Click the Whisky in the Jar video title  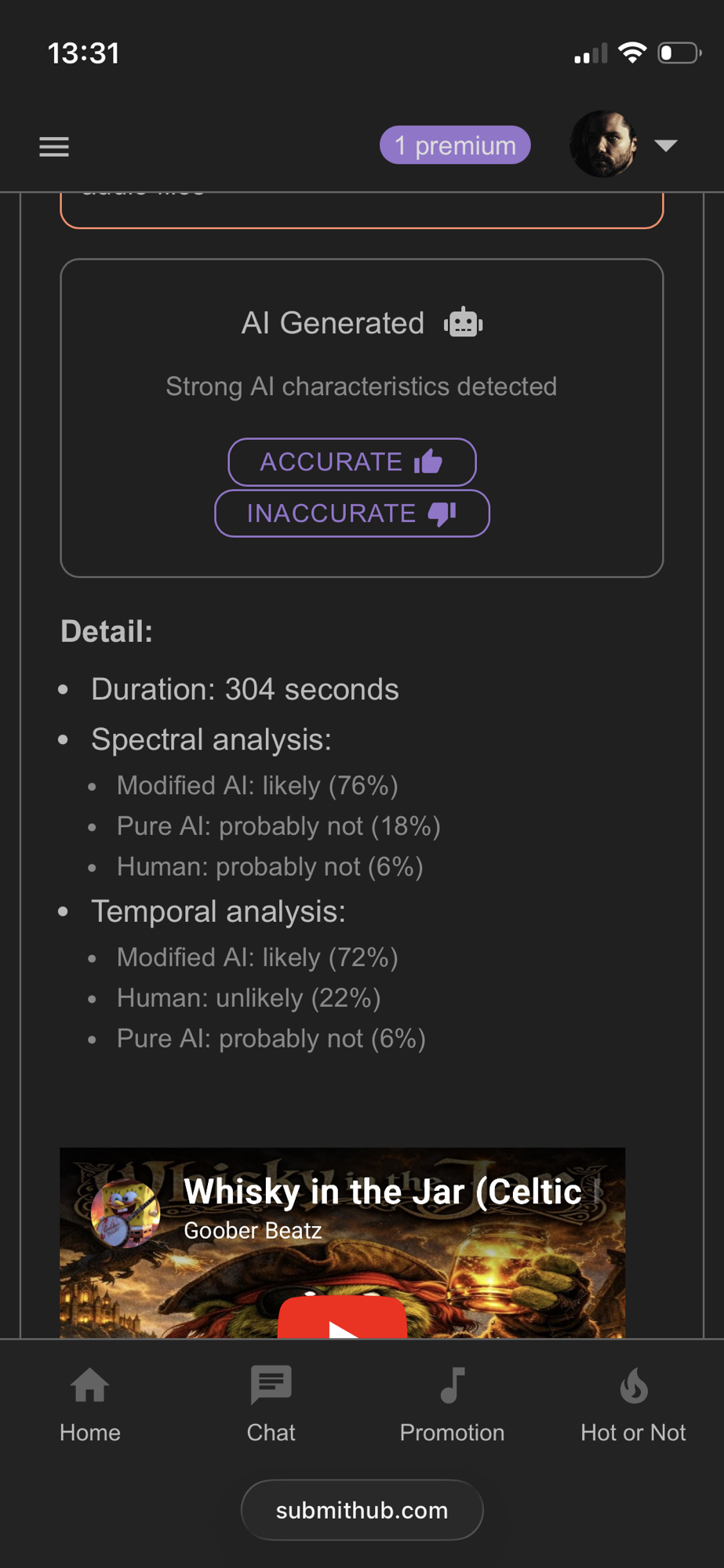(x=383, y=1192)
